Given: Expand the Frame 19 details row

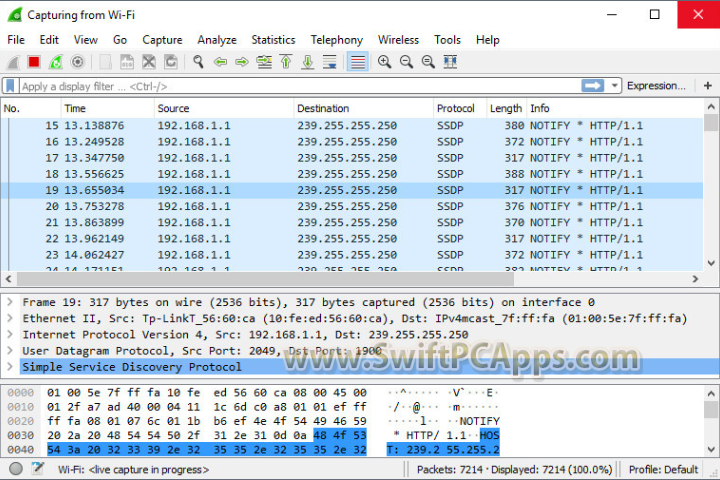Looking at the screenshot, I should 10,302.
